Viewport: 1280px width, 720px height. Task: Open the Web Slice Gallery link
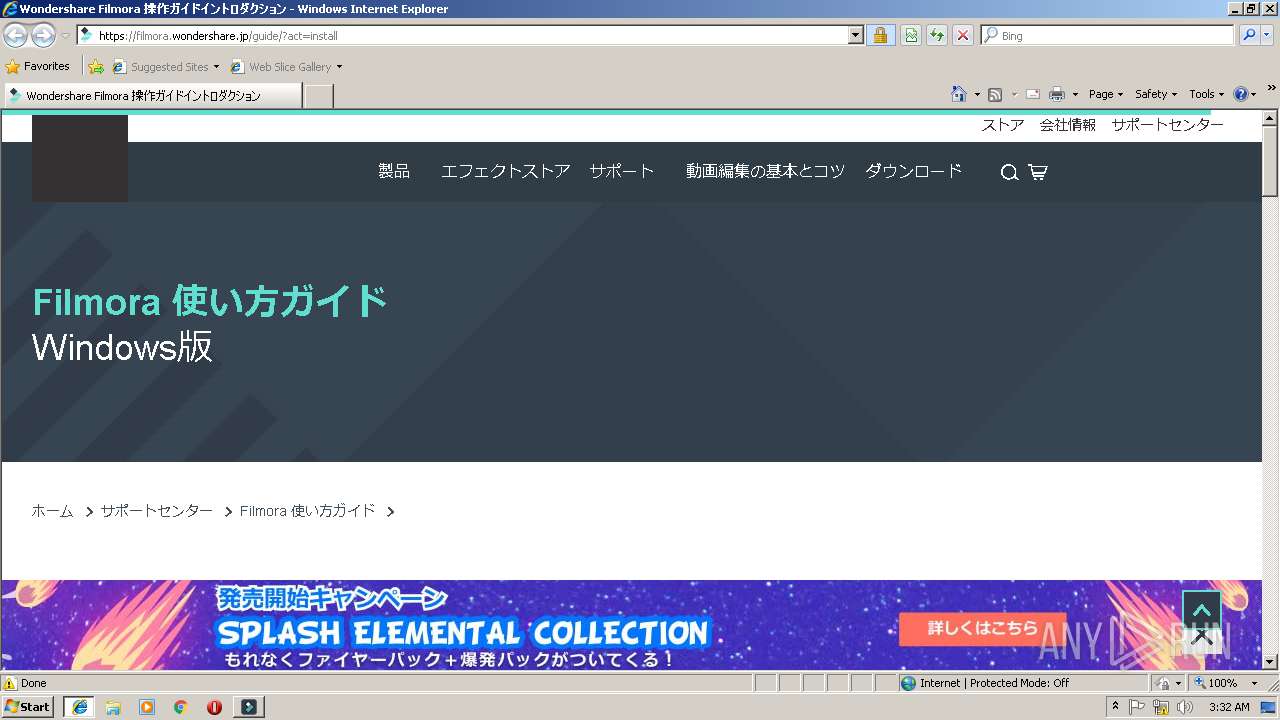[x=287, y=67]
